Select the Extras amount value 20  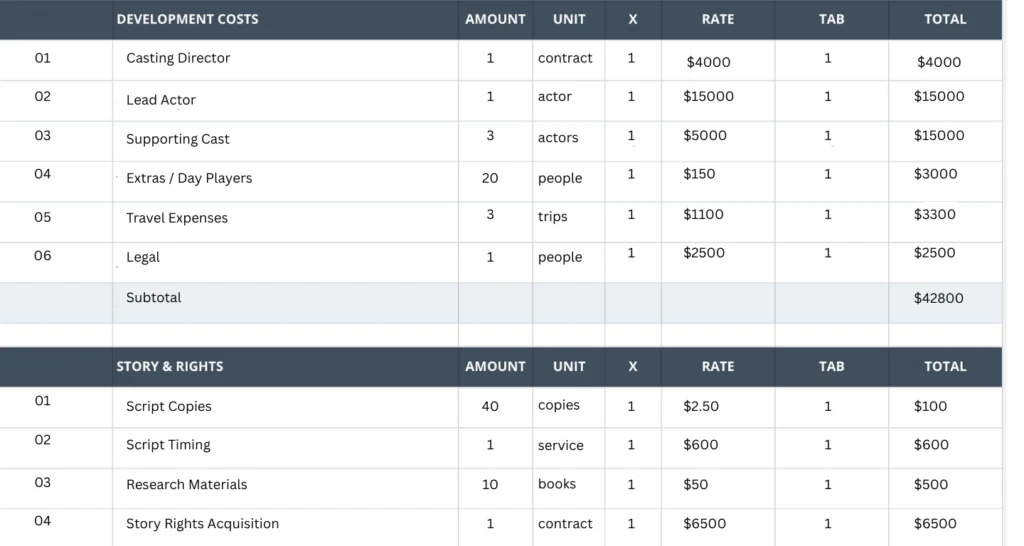pos(490,178)
